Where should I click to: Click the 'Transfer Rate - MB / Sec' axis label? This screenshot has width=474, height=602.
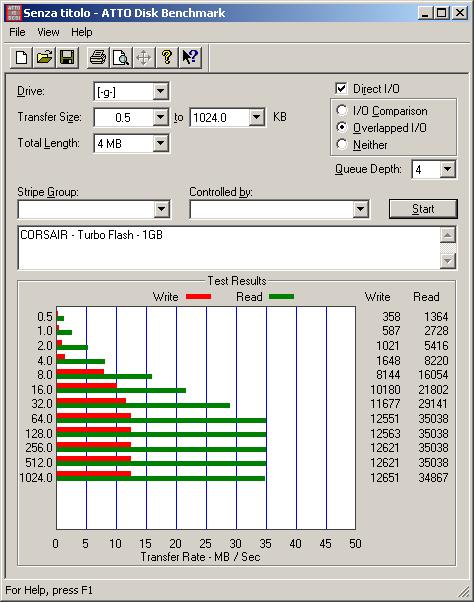pos(200,557)
